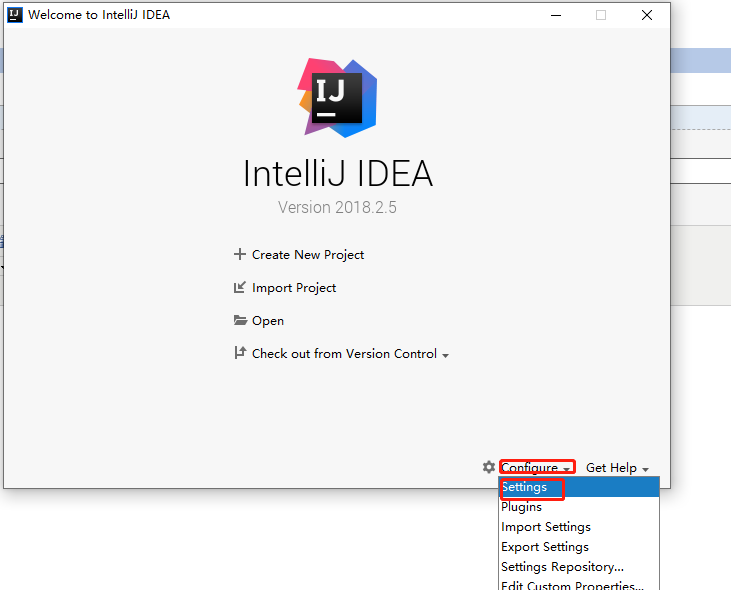Viewport: 731px width, 590px height.
Task: Open the Get Help dropdown
Action: [617, 467]
